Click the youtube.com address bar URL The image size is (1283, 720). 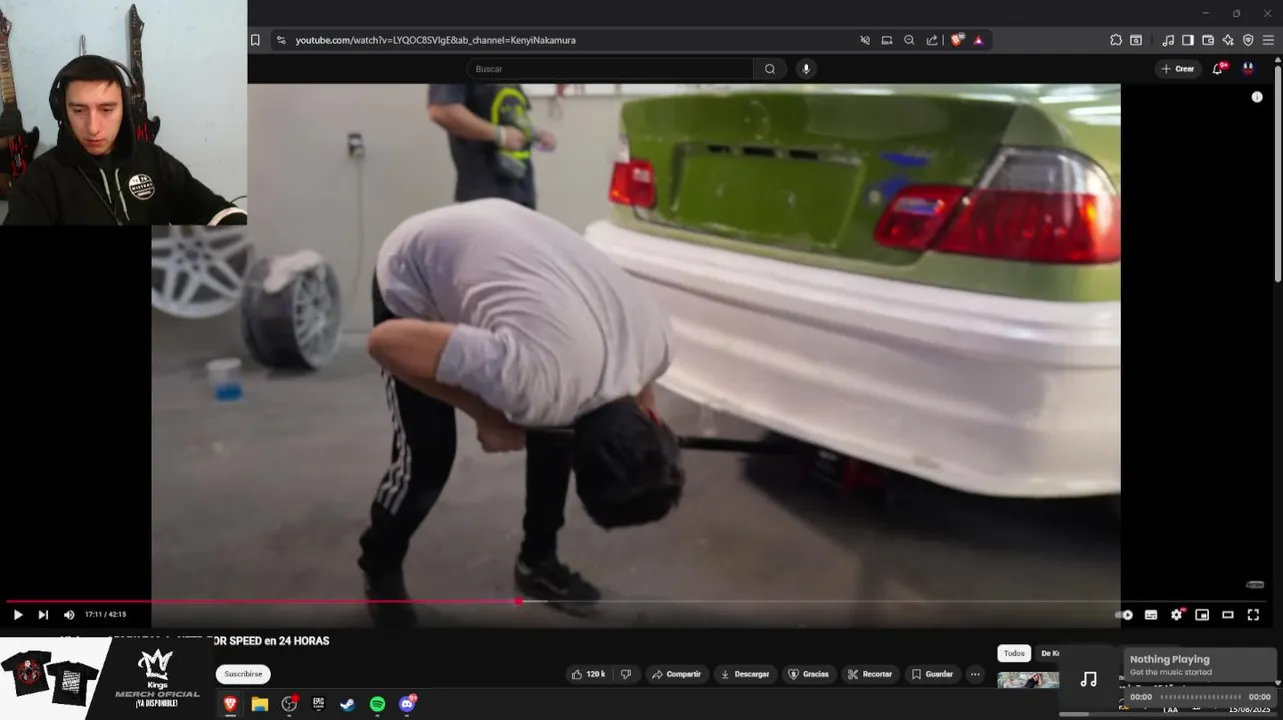(x=435, y=40)
